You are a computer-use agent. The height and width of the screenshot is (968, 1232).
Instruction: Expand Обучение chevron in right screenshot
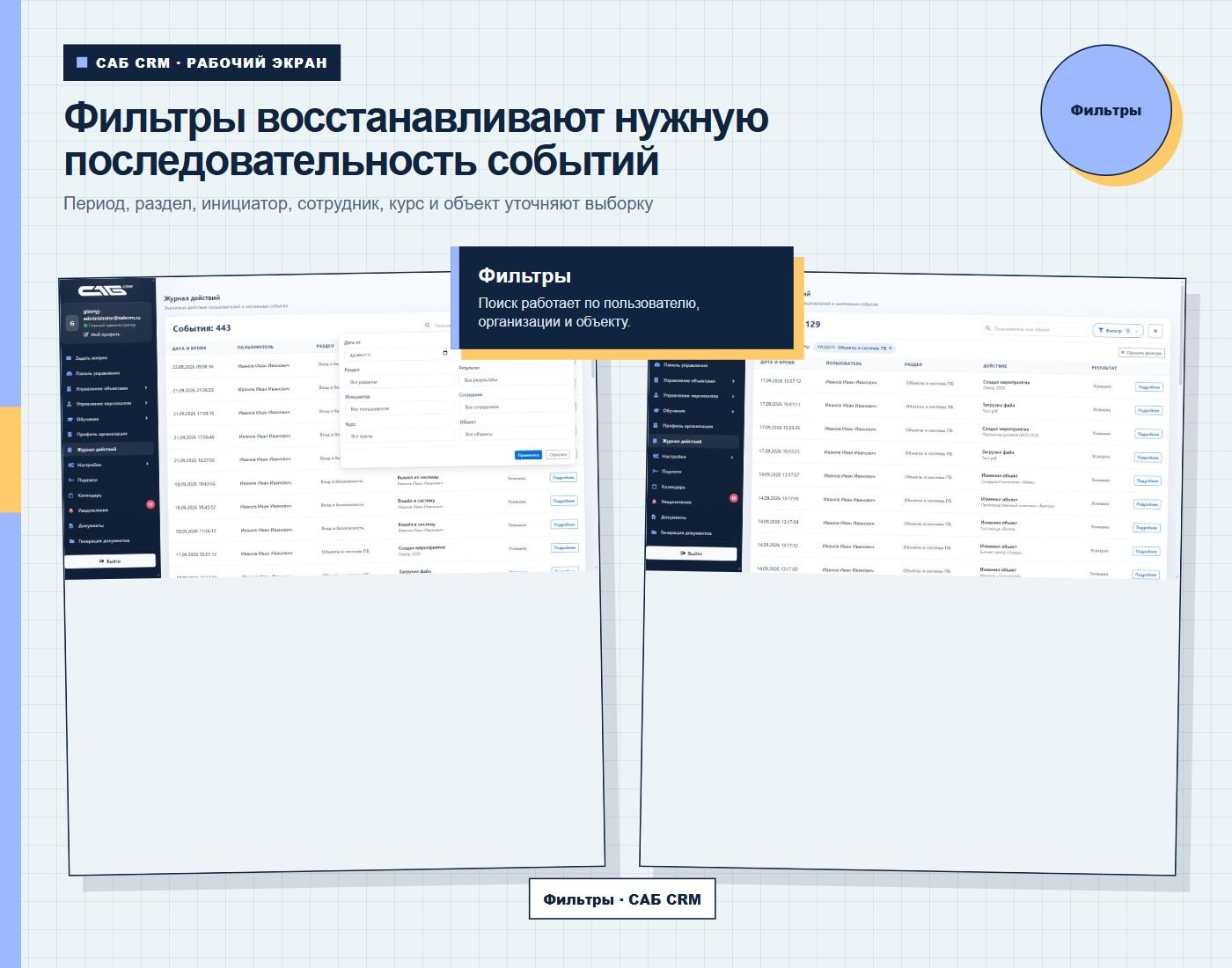(x=733, y=411)
